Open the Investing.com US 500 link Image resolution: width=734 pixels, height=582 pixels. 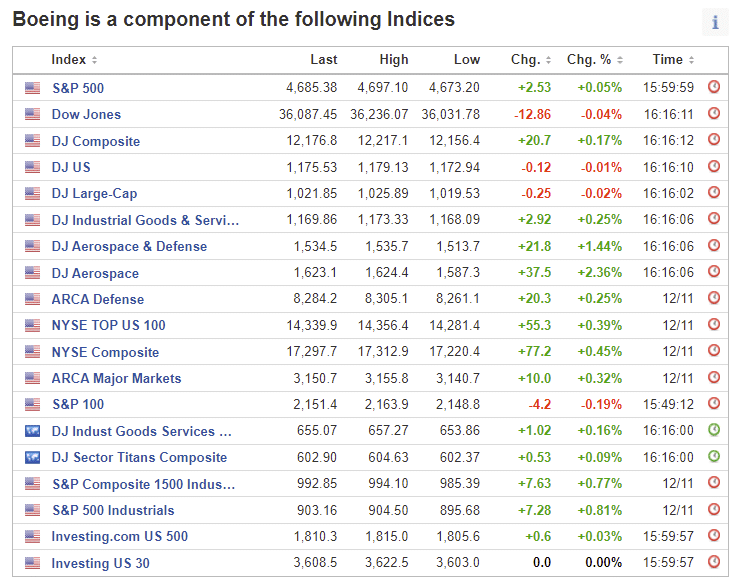pos(119,536)
